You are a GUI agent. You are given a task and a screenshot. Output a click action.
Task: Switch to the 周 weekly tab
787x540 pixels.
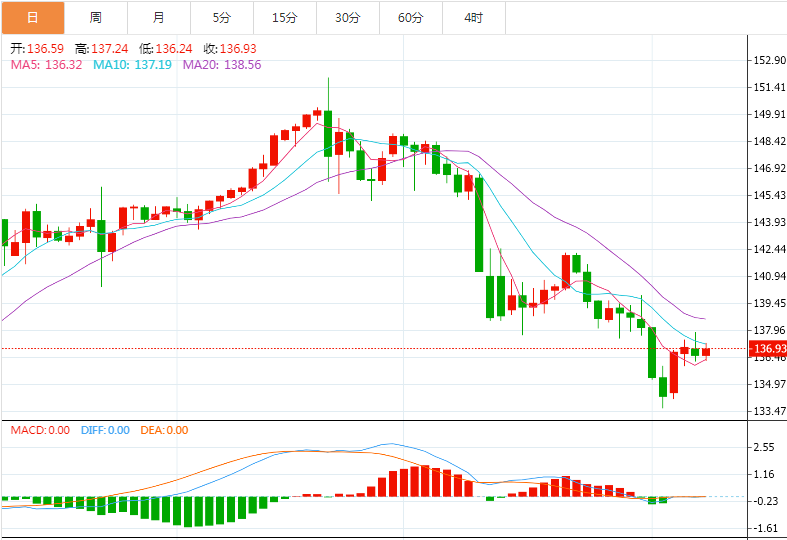[96, 18]
